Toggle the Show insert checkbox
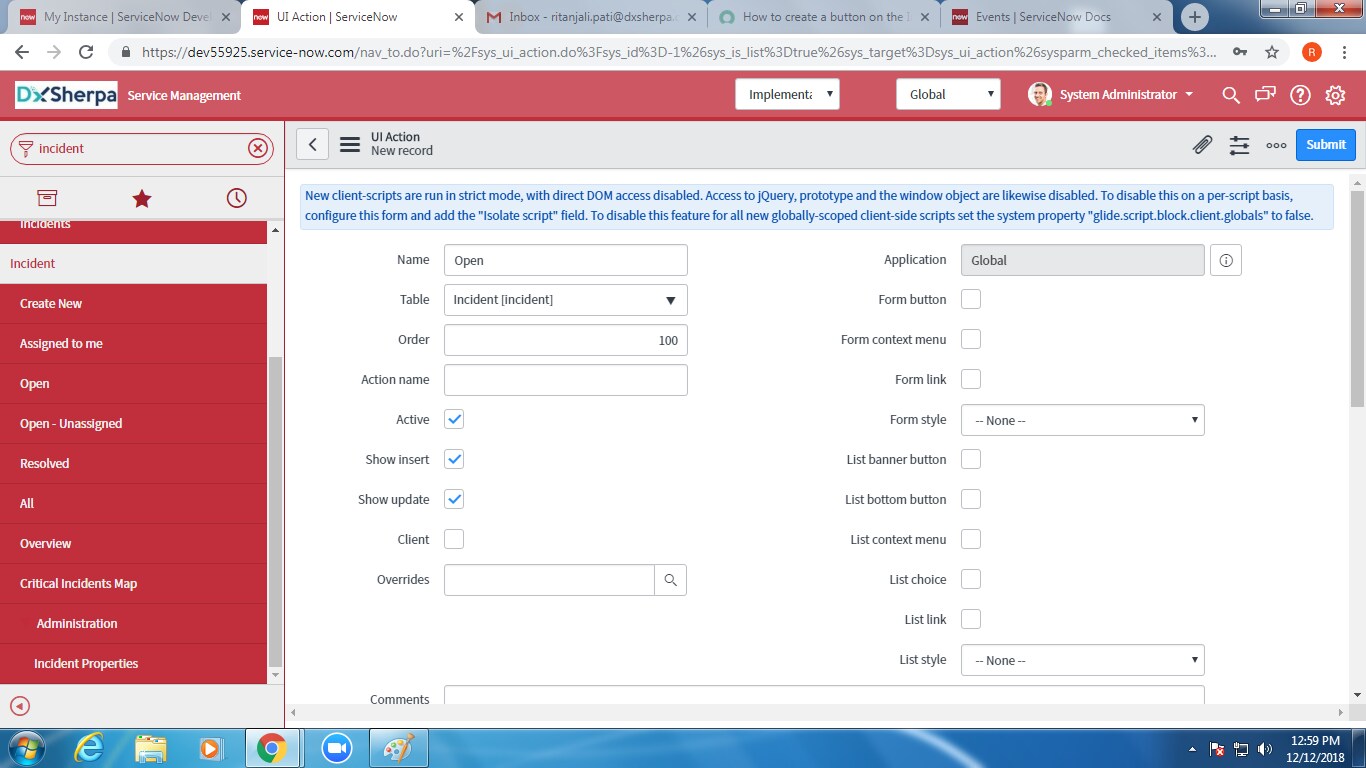The height and width of the screenshot is (768, 1366). [454, 459]
